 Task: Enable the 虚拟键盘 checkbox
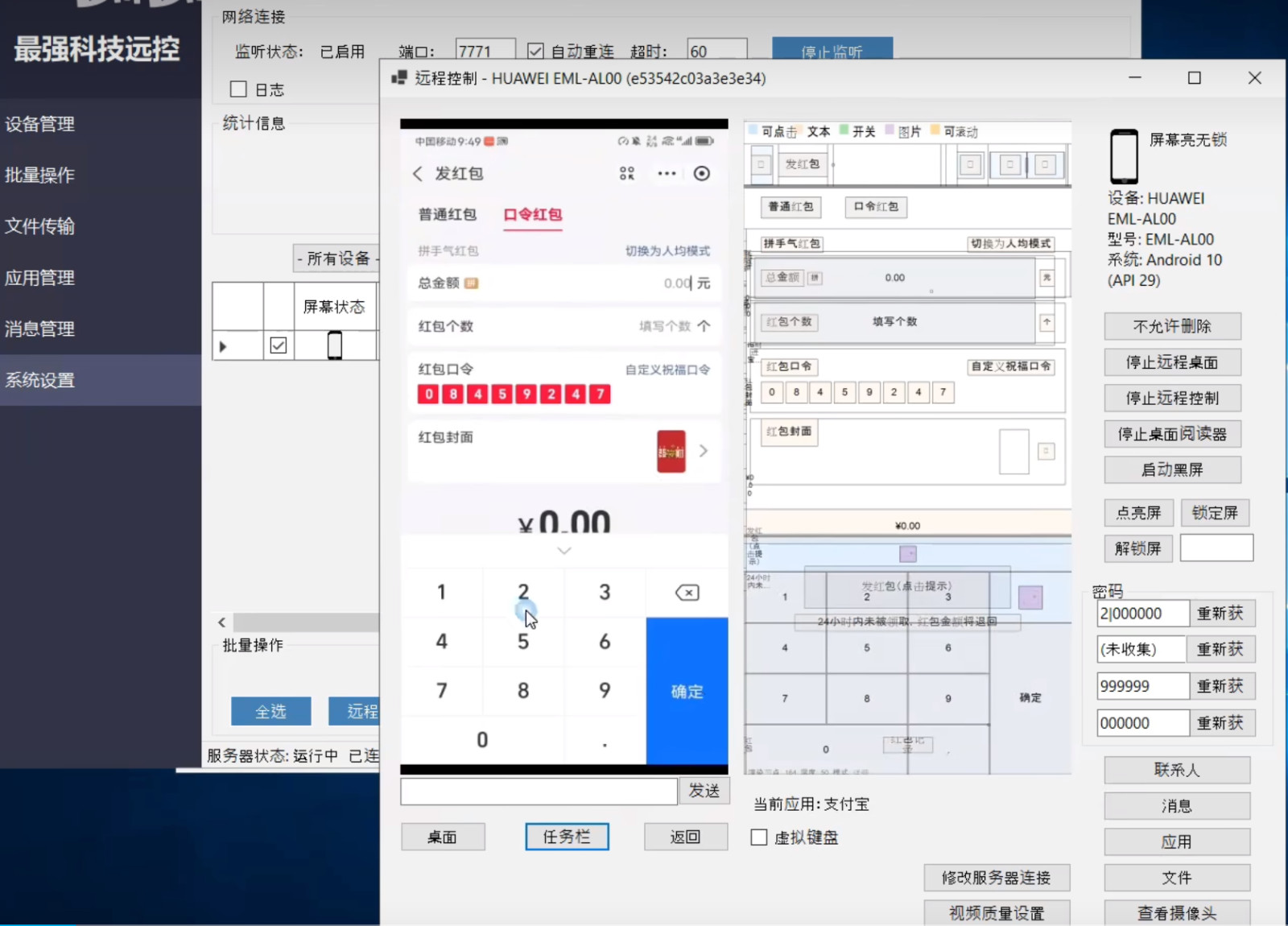tap(759, 837)
